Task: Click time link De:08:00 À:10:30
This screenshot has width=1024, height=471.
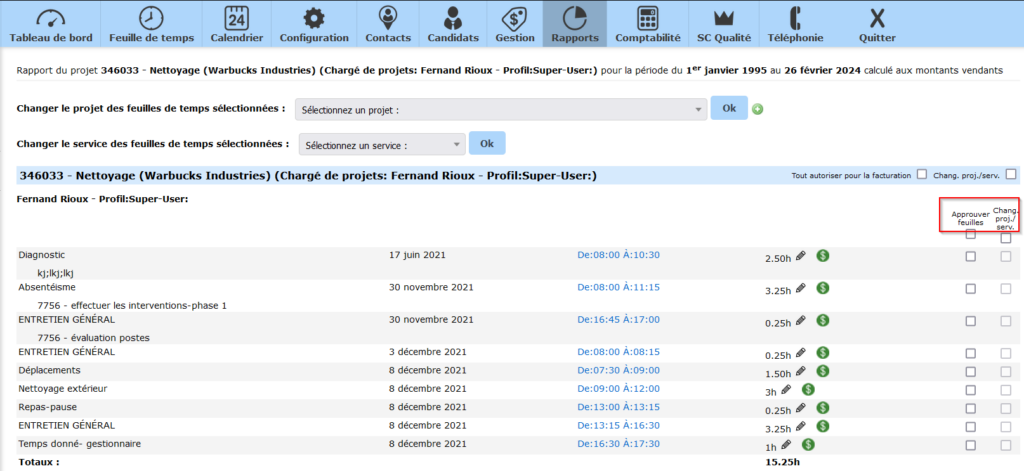Action: 618,255
